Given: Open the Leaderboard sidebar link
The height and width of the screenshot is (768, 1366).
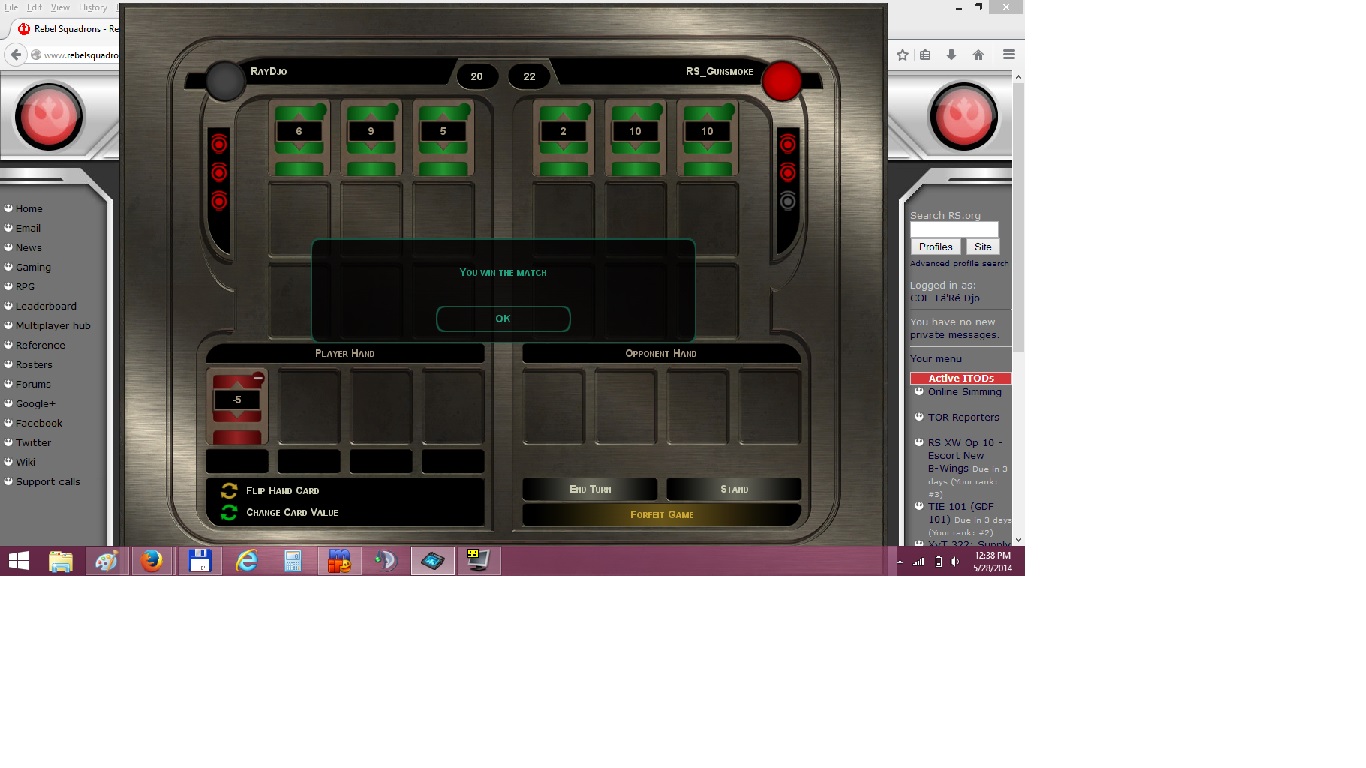Looking at the screenshot, I should coord(46,306).
